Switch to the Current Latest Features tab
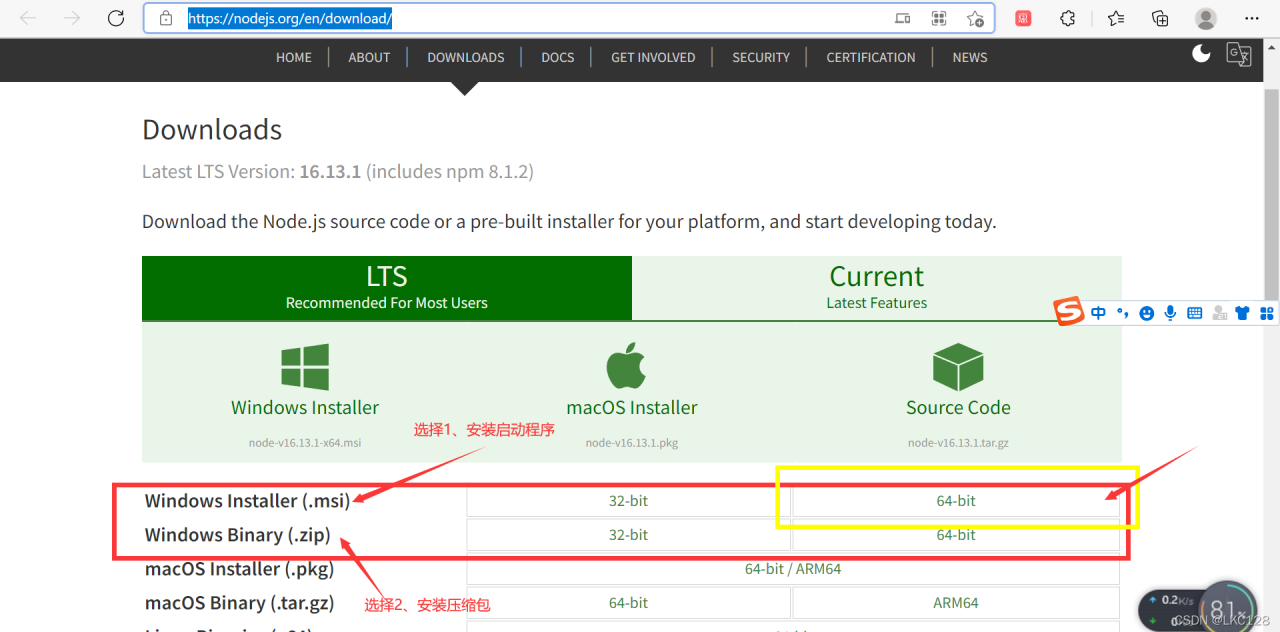The image size is (1280, 632). click(877, 288)
